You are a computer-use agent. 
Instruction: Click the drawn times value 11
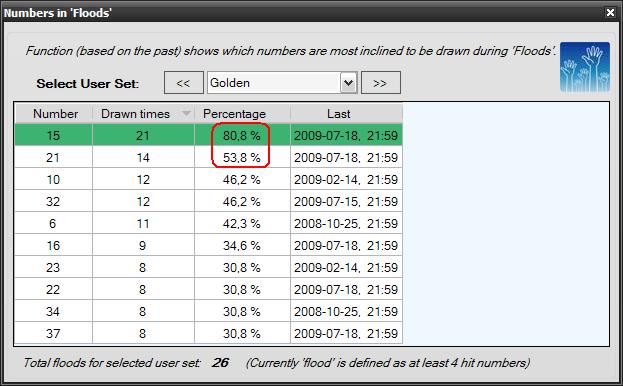point(143,224)
